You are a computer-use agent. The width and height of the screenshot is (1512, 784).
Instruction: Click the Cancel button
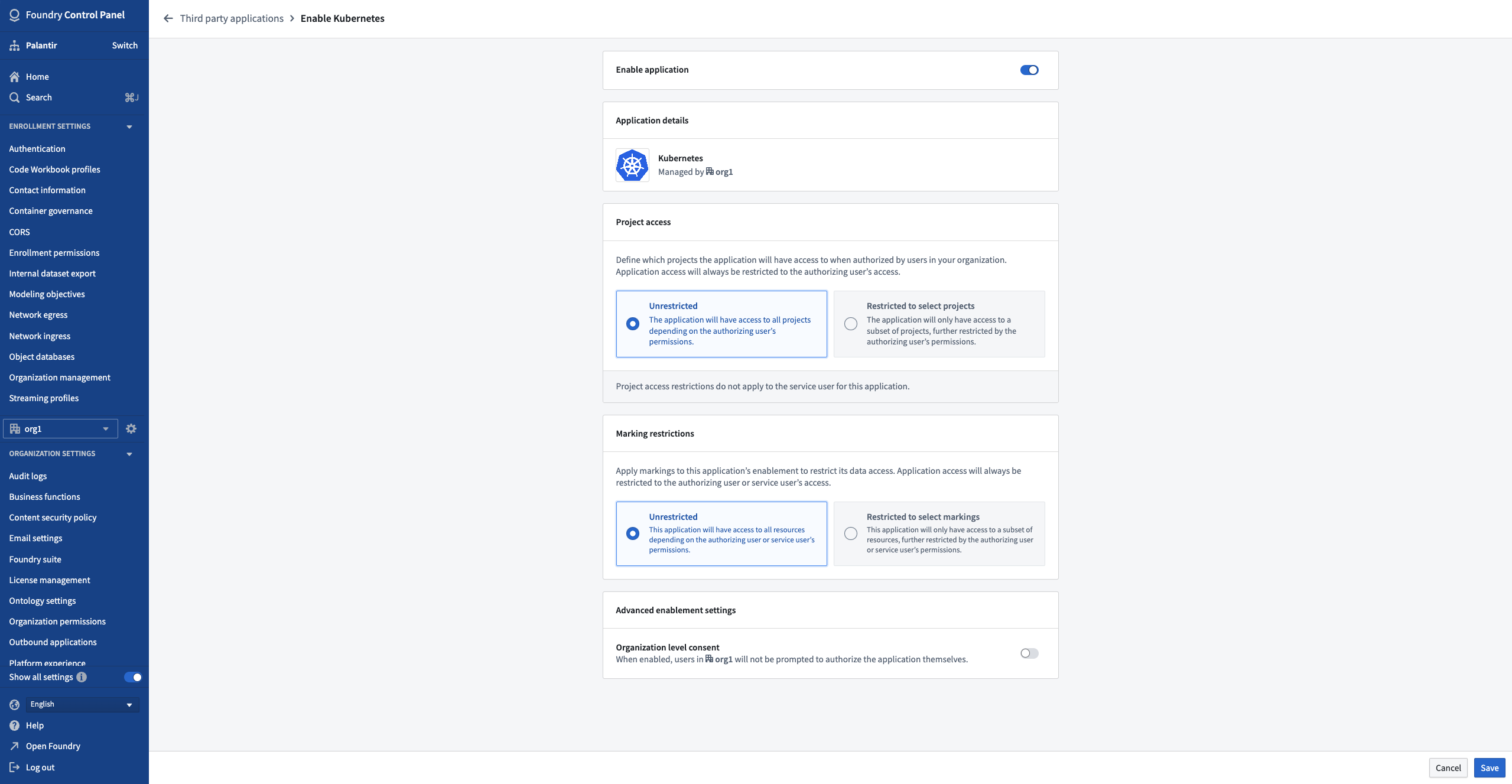(1448, 768)
